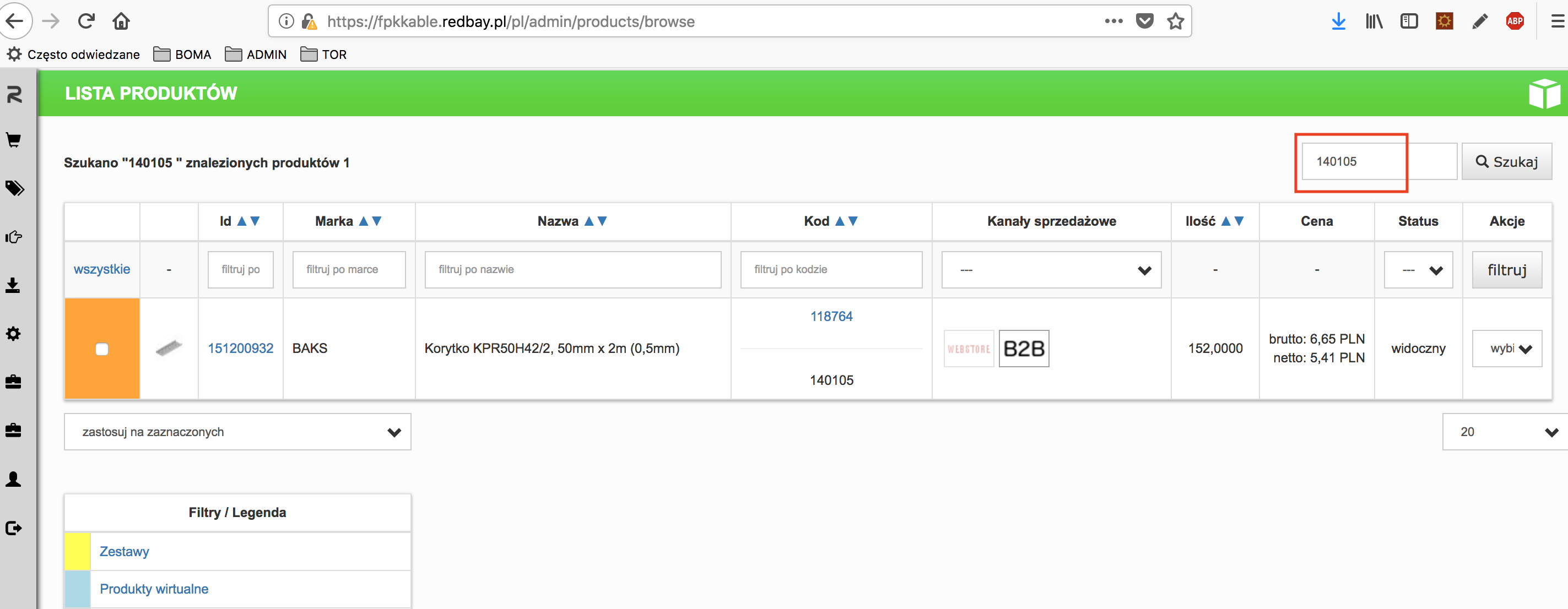Screen dimensions: 1568x609
Task: Click the pointing hand sidebar icon
Action: [x=13, y=237]
